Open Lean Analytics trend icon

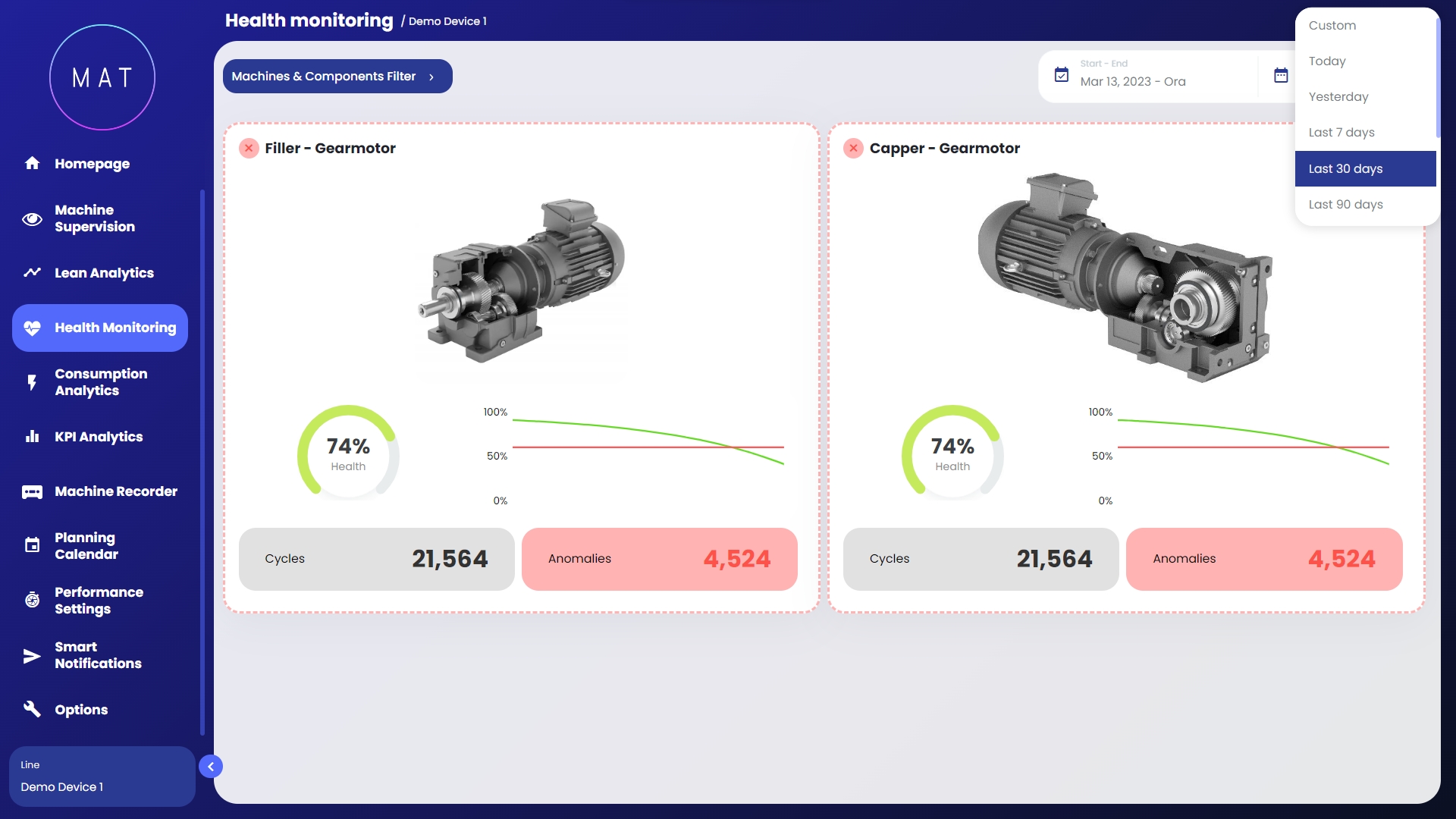pyautogui.click(x=32, y=273)
